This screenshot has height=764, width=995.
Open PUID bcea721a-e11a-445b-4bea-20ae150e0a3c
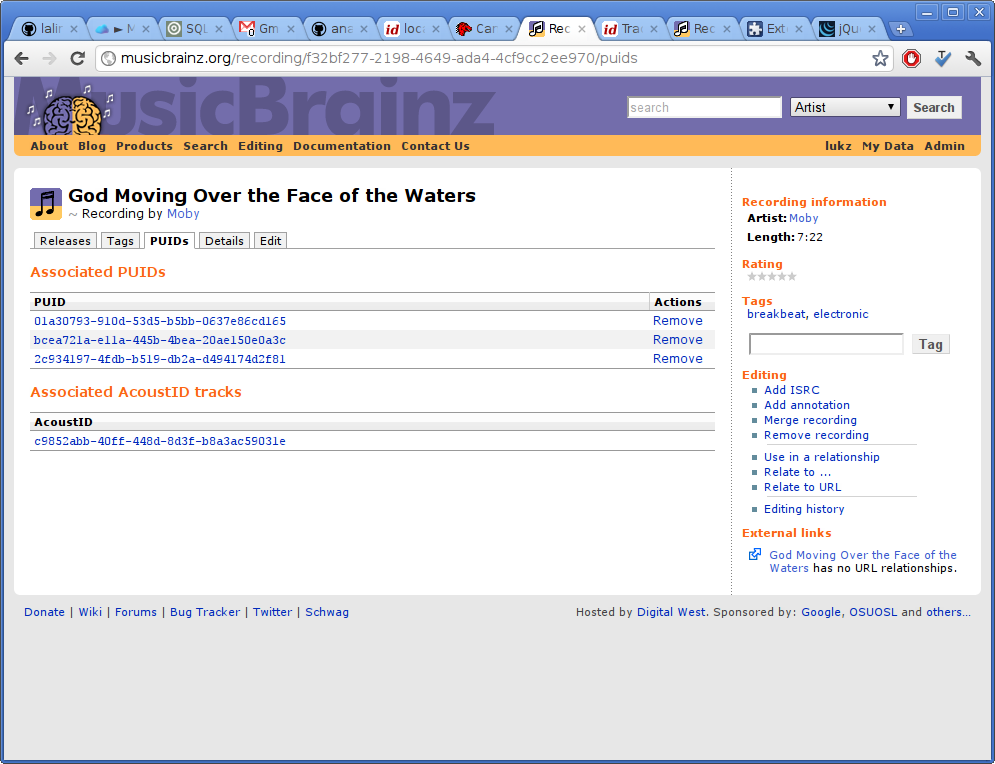160,340
